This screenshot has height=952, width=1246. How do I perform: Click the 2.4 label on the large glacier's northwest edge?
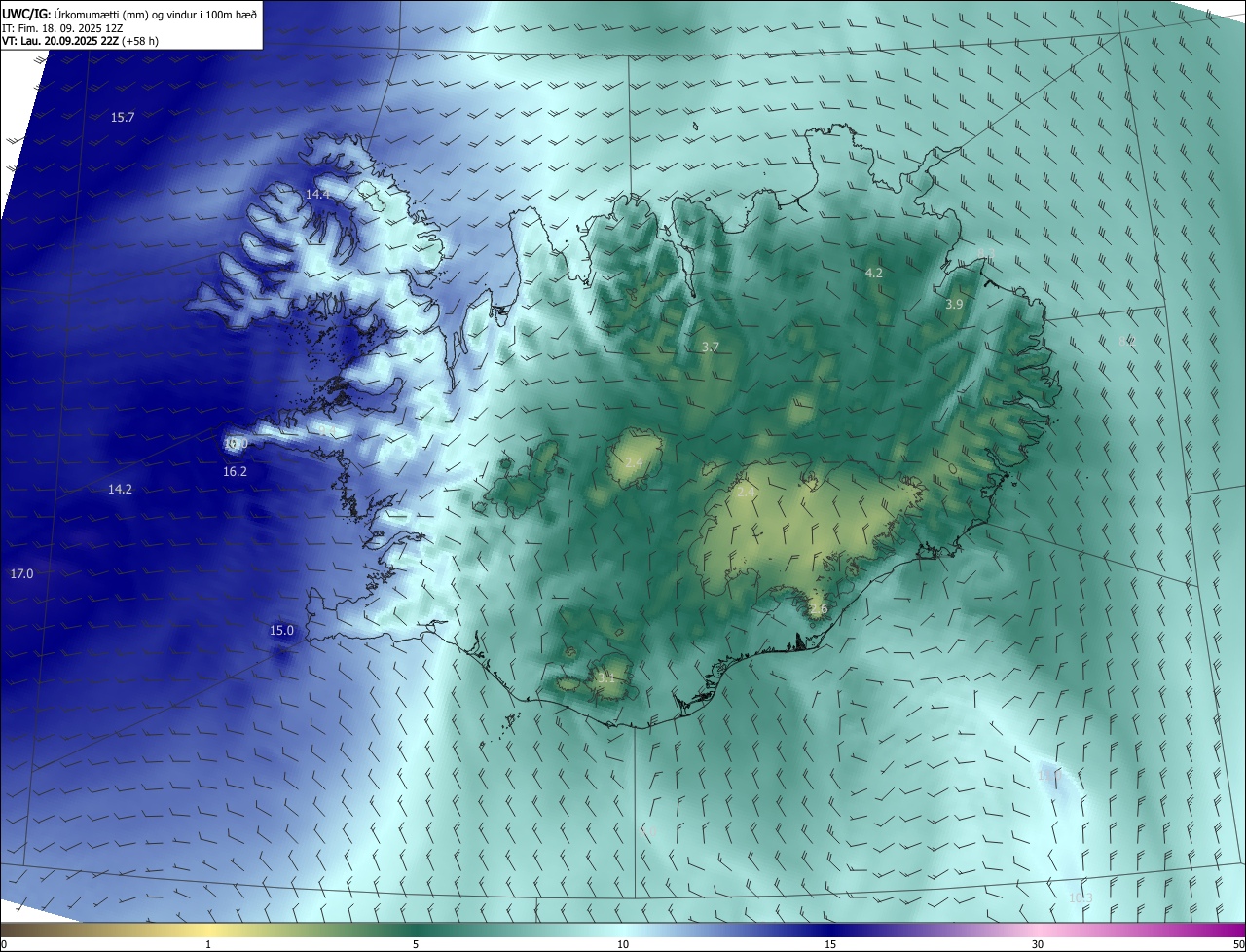(746, 492)
